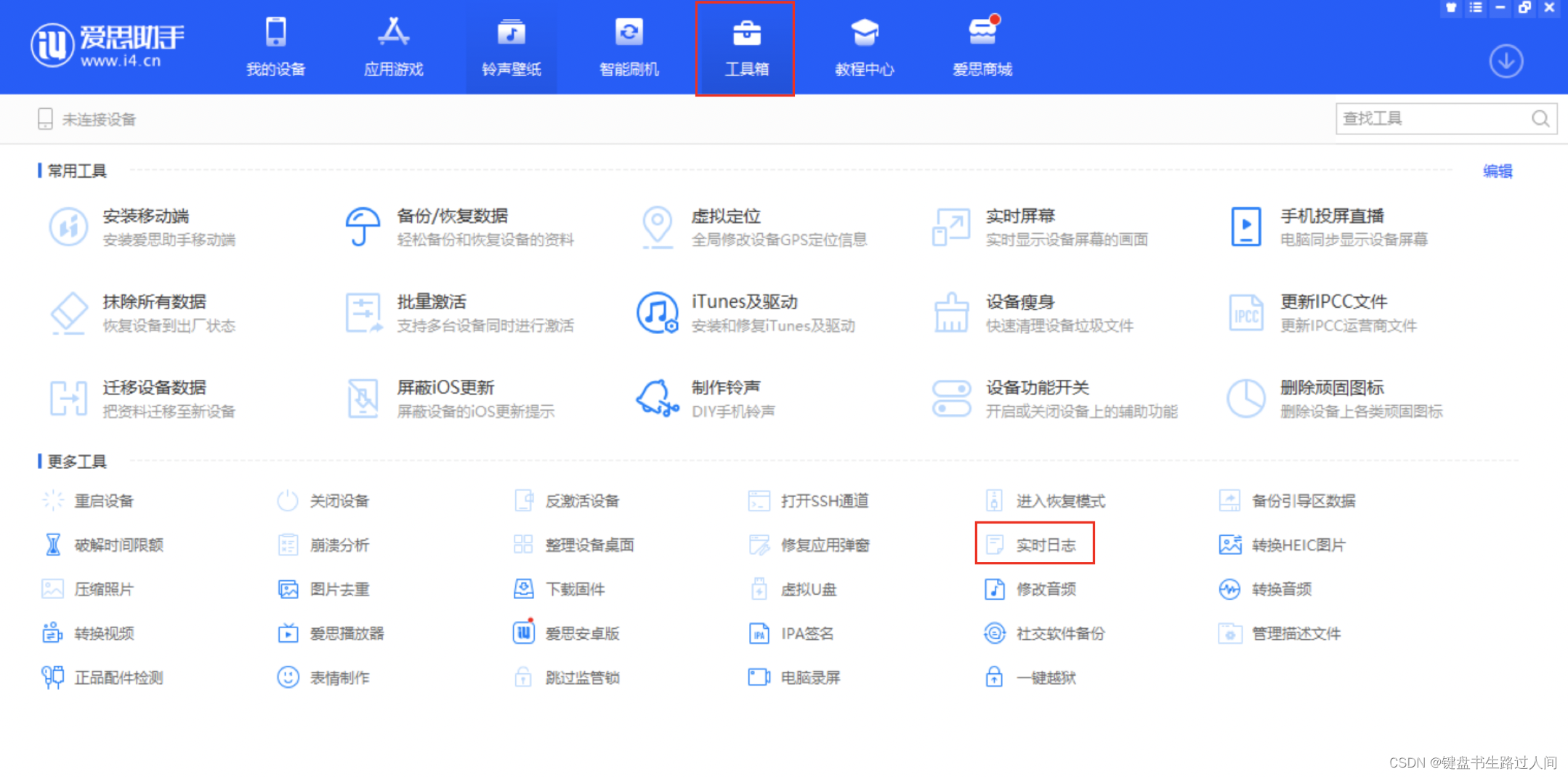
Task: Open 手机投屏直播 icon
Action: pos(1245,227)
